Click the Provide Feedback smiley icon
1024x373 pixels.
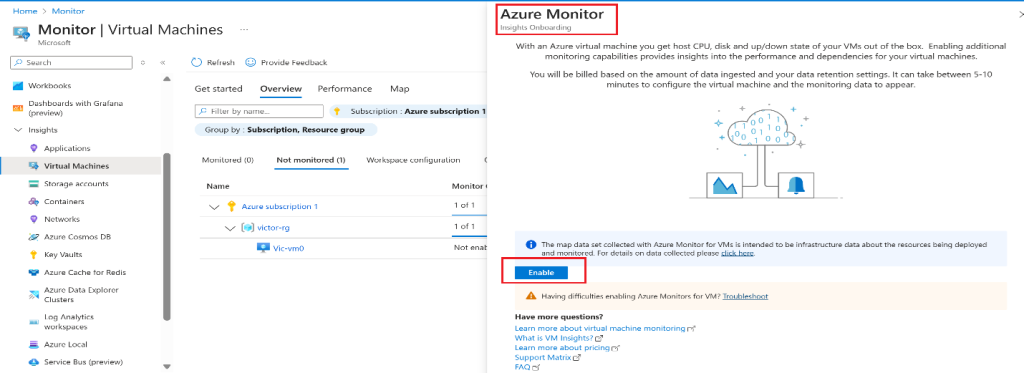[x=250, y=62]
